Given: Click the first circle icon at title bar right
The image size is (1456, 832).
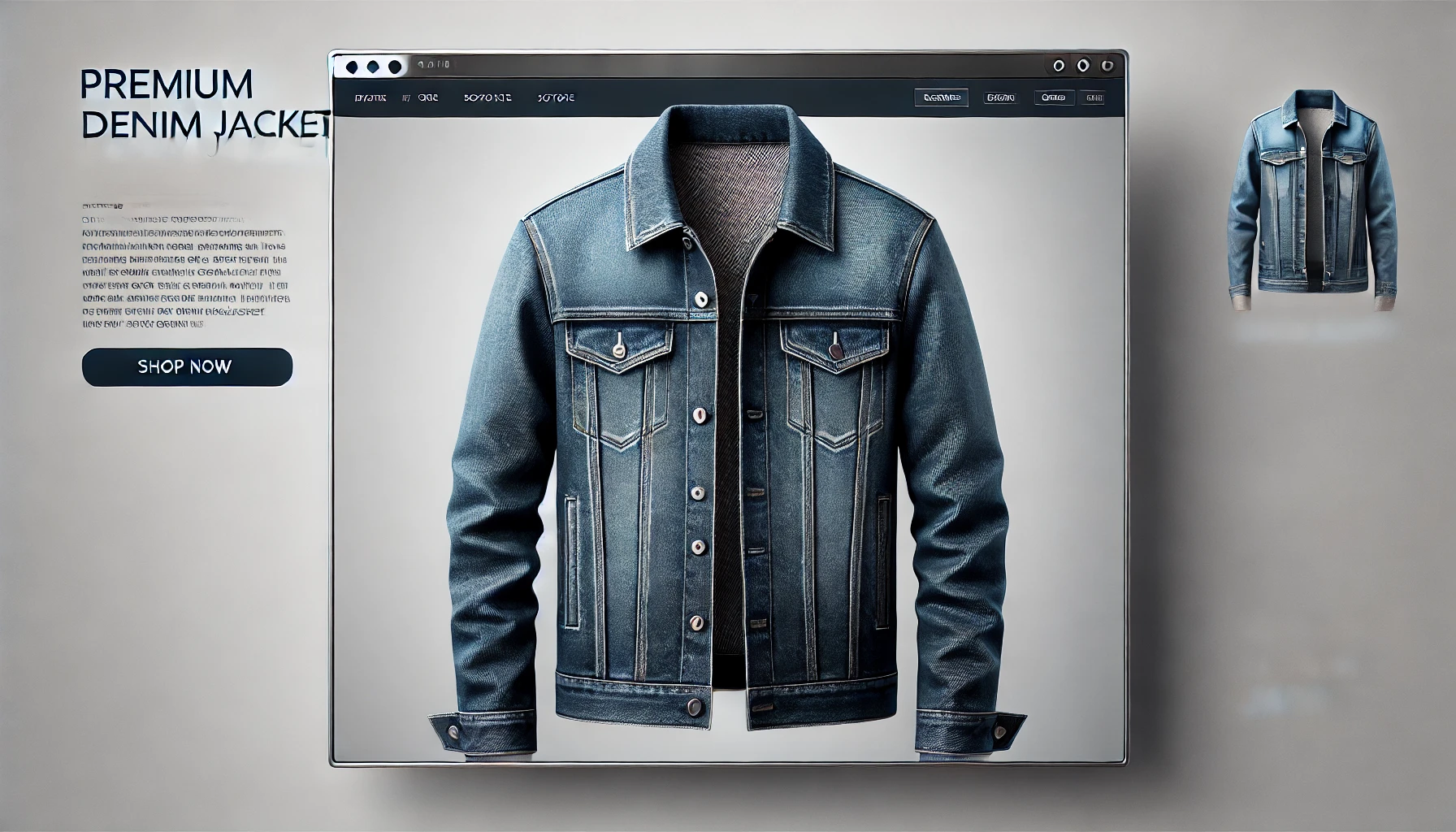Looking at the screenshot, I should tap(1058, 66).
